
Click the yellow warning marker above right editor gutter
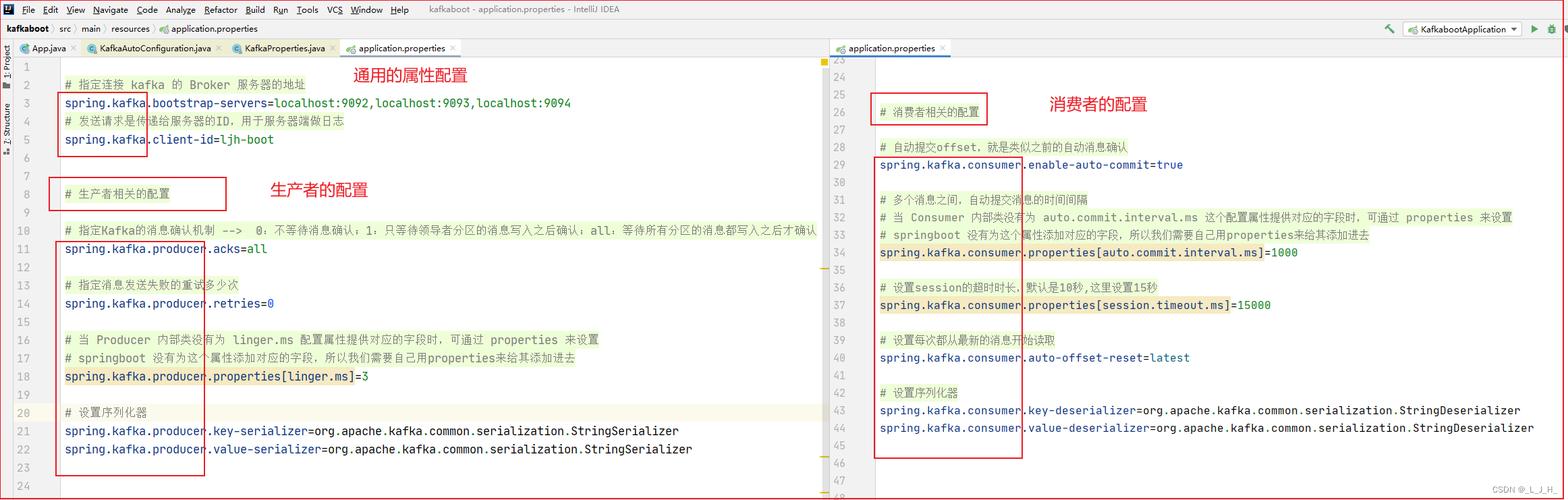coord(824,62)
